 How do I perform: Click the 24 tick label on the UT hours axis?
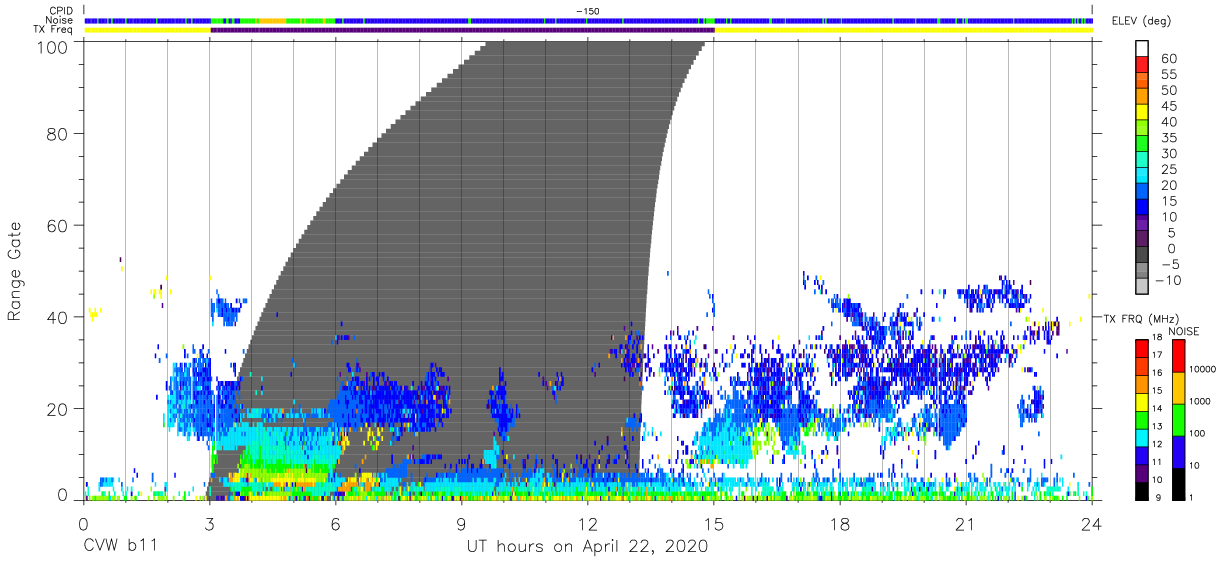point(1092,523)
